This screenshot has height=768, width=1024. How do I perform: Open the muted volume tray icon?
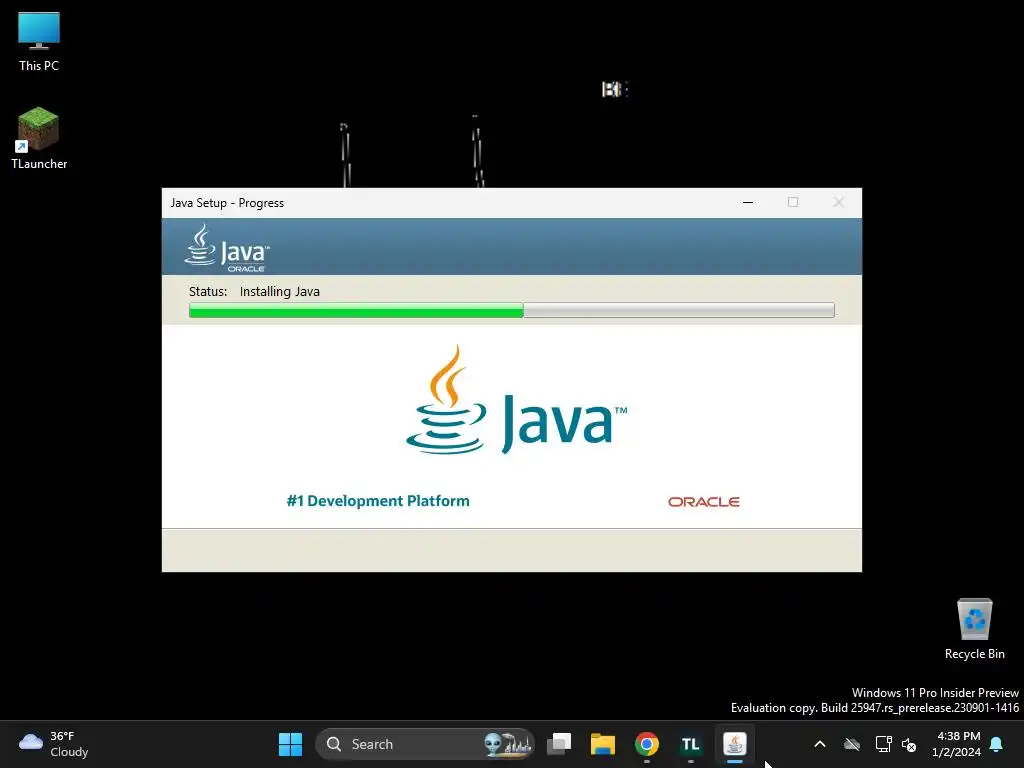(908, 744)
